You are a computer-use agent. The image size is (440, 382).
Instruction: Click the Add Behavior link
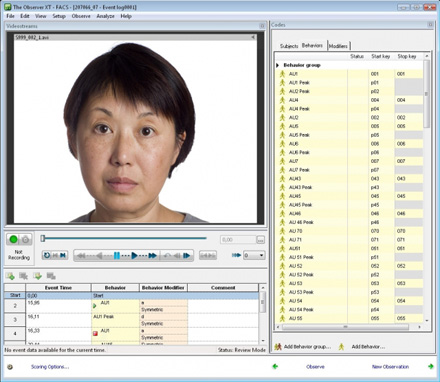click(368, 347)
